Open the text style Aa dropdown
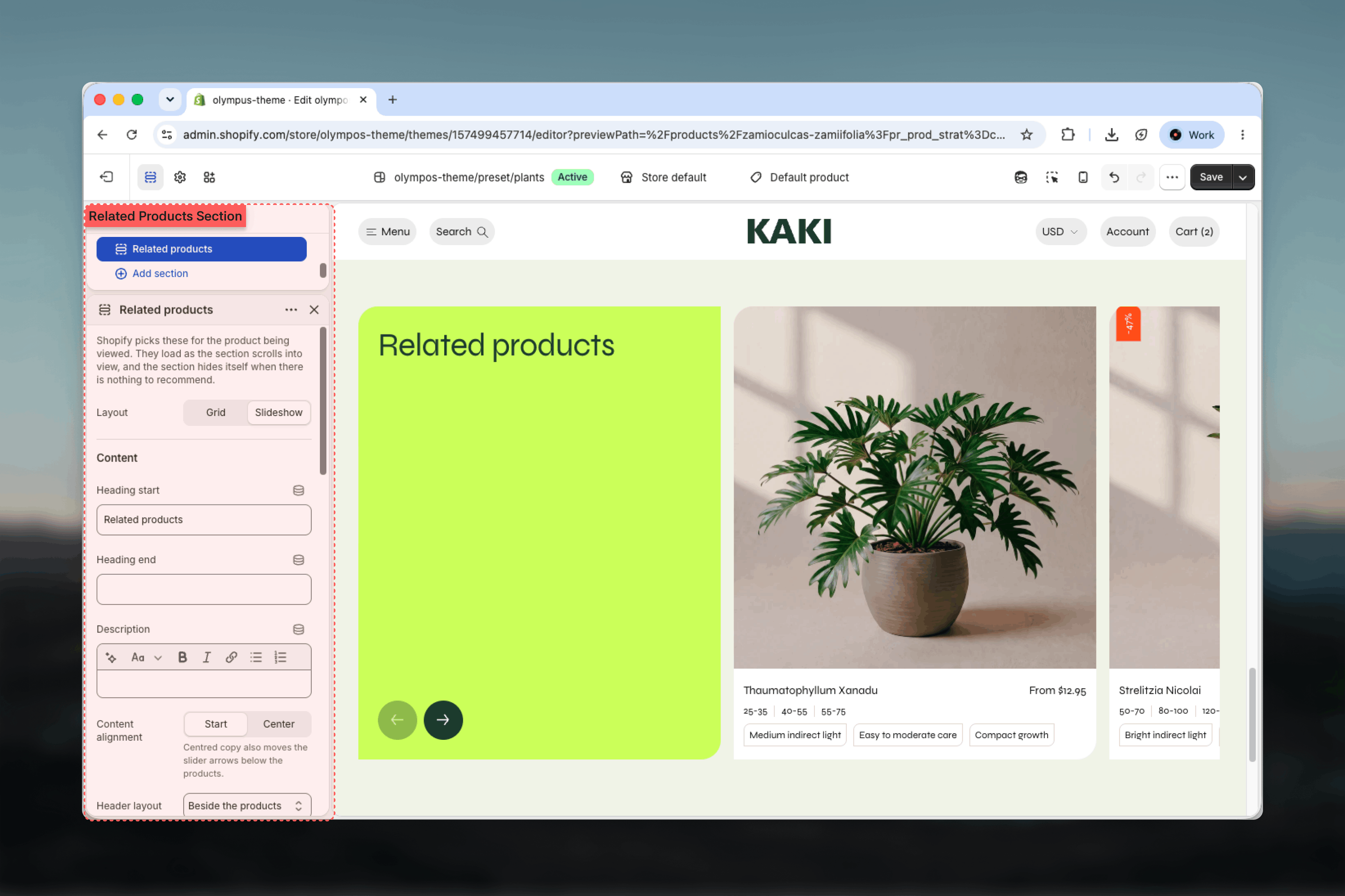 coord(147,658)
